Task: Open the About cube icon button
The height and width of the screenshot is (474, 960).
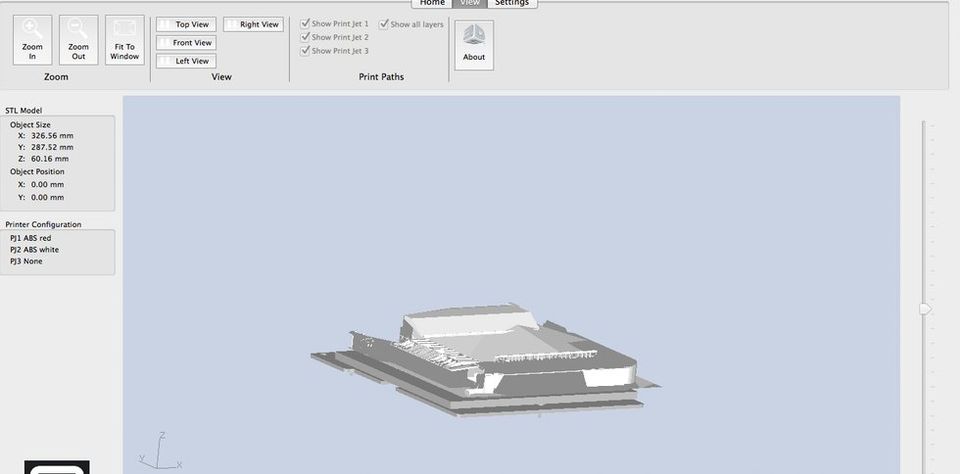Action: [x=474, y=45]
